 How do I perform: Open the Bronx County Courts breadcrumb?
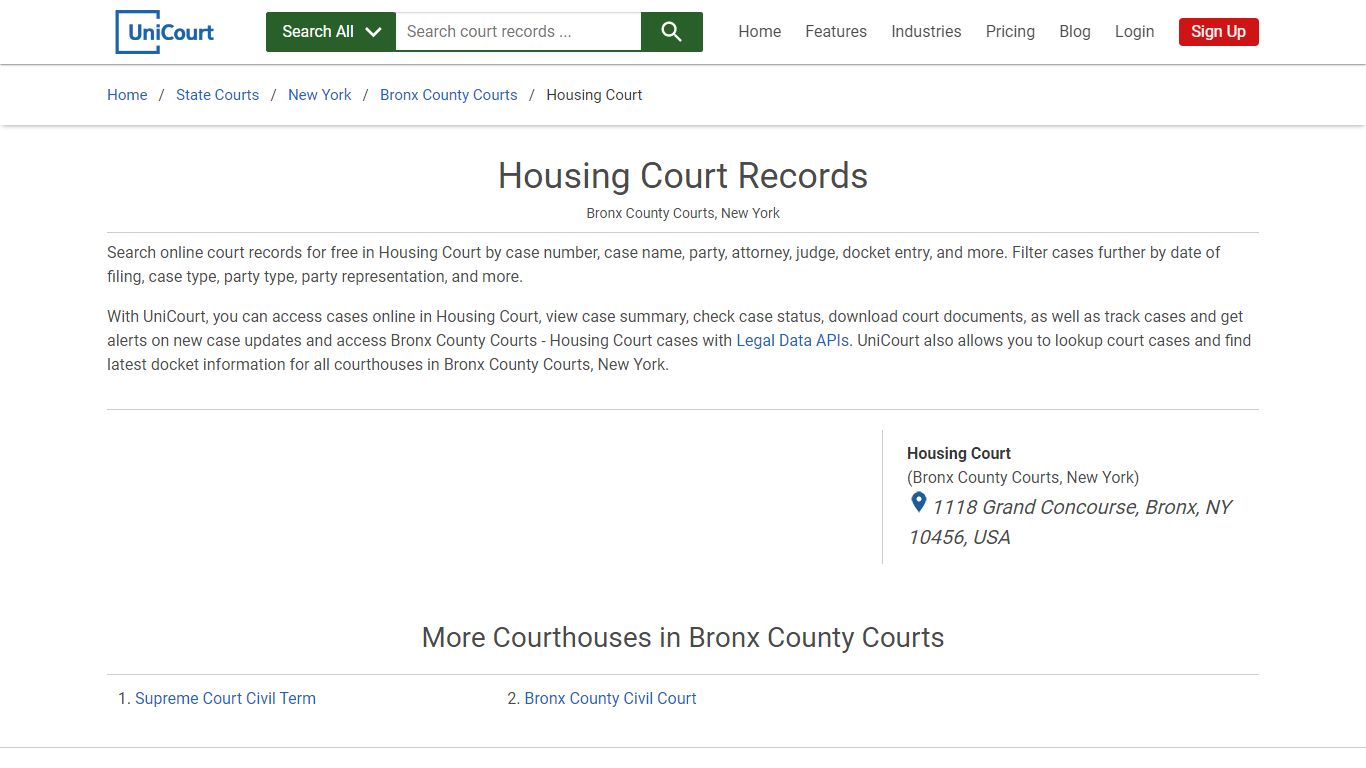click(449, 95)
